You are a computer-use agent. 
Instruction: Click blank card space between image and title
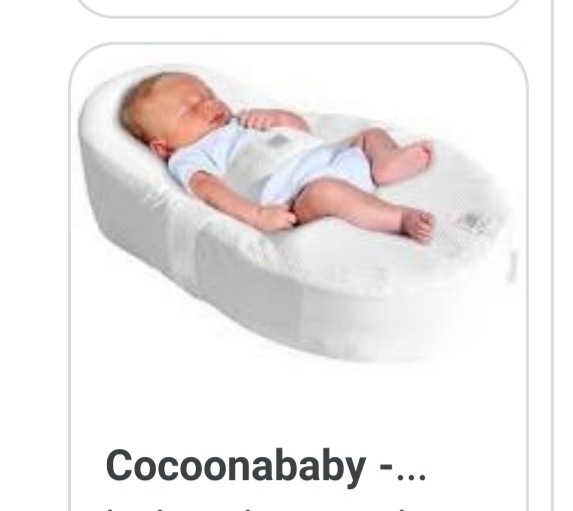(x=298, y=402)
